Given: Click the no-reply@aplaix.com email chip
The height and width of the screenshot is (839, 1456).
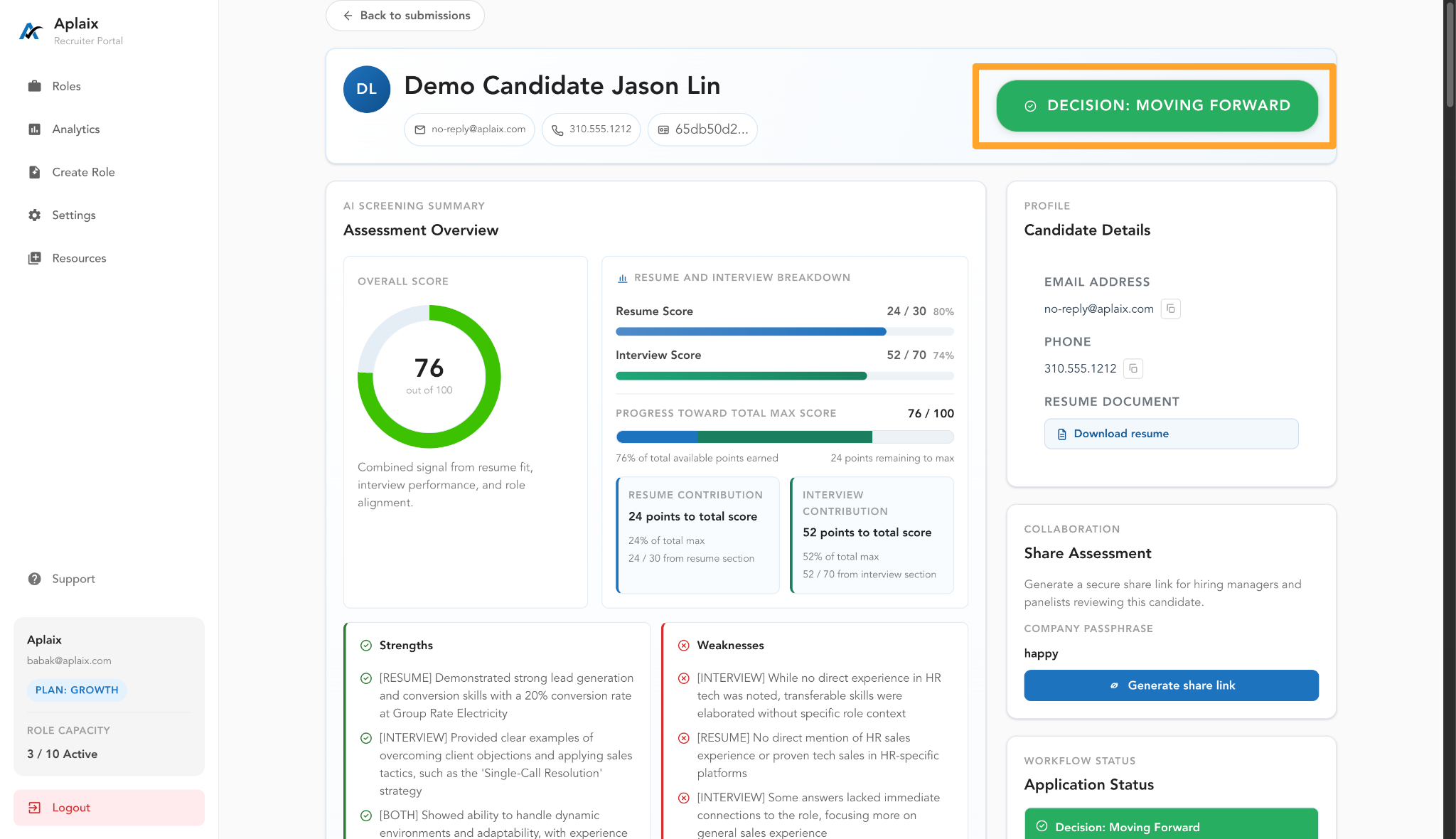Looking at the screenshot, I should click(469, 129).
